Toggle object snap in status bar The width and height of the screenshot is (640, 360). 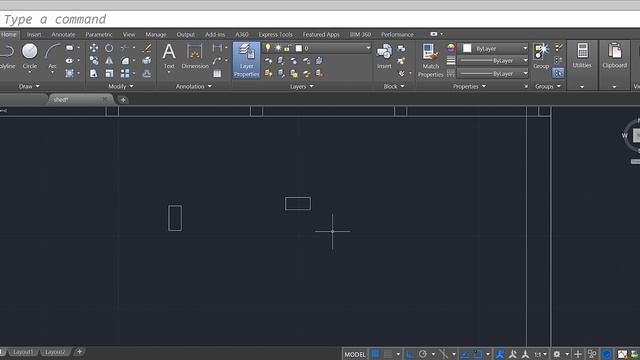coord(478,354)
